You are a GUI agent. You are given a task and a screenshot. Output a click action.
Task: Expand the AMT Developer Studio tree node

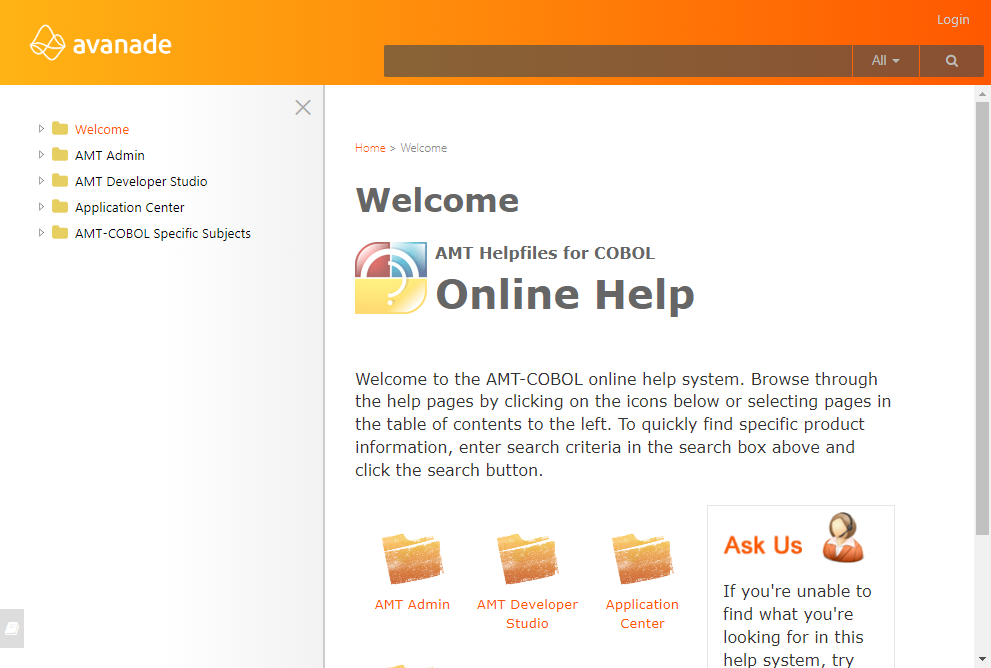point(41,181)
